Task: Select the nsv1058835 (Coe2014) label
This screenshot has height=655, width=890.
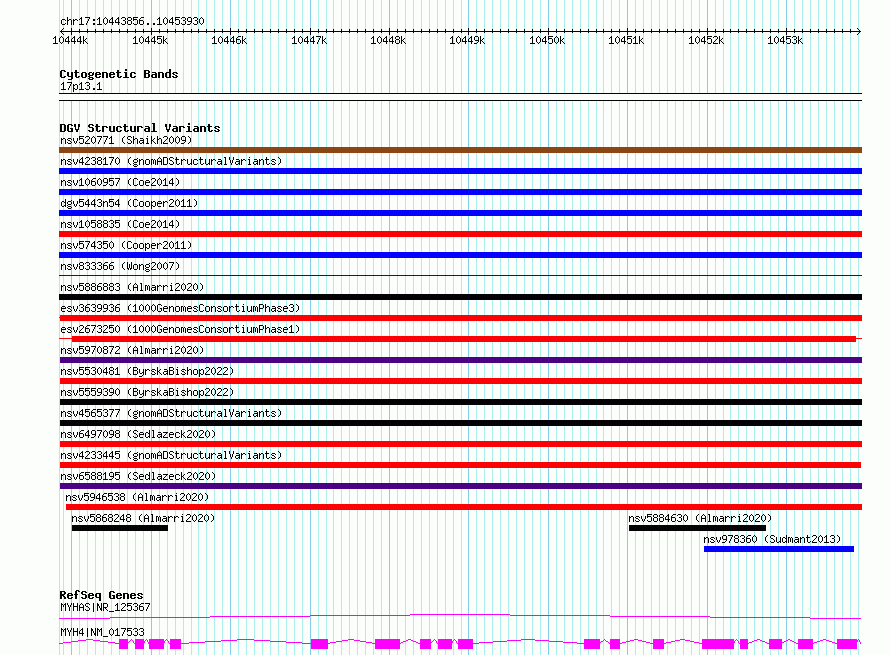Action: click(x=120, y=224)
